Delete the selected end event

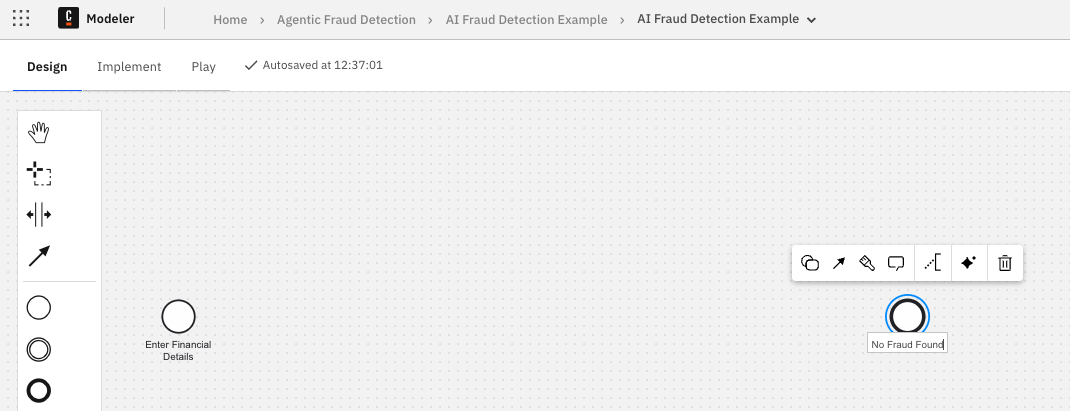[1005, 263]
